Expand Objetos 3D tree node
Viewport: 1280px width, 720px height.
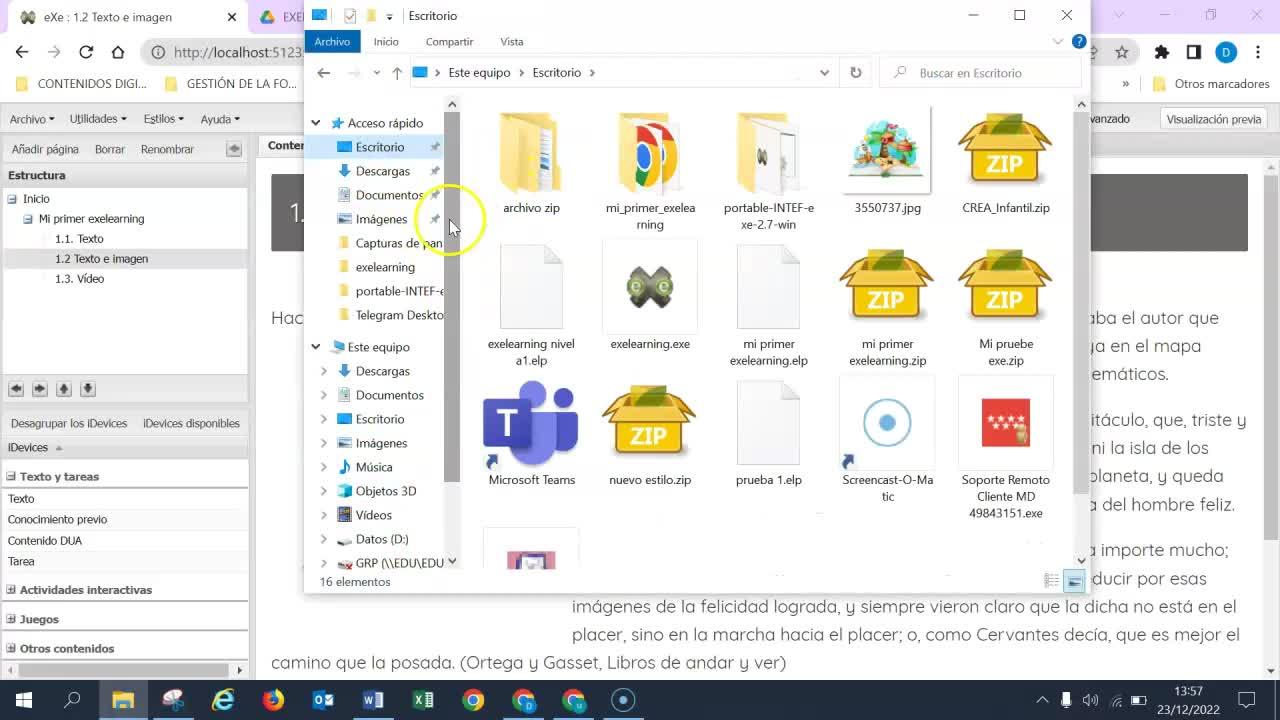[x=324, y=491]
